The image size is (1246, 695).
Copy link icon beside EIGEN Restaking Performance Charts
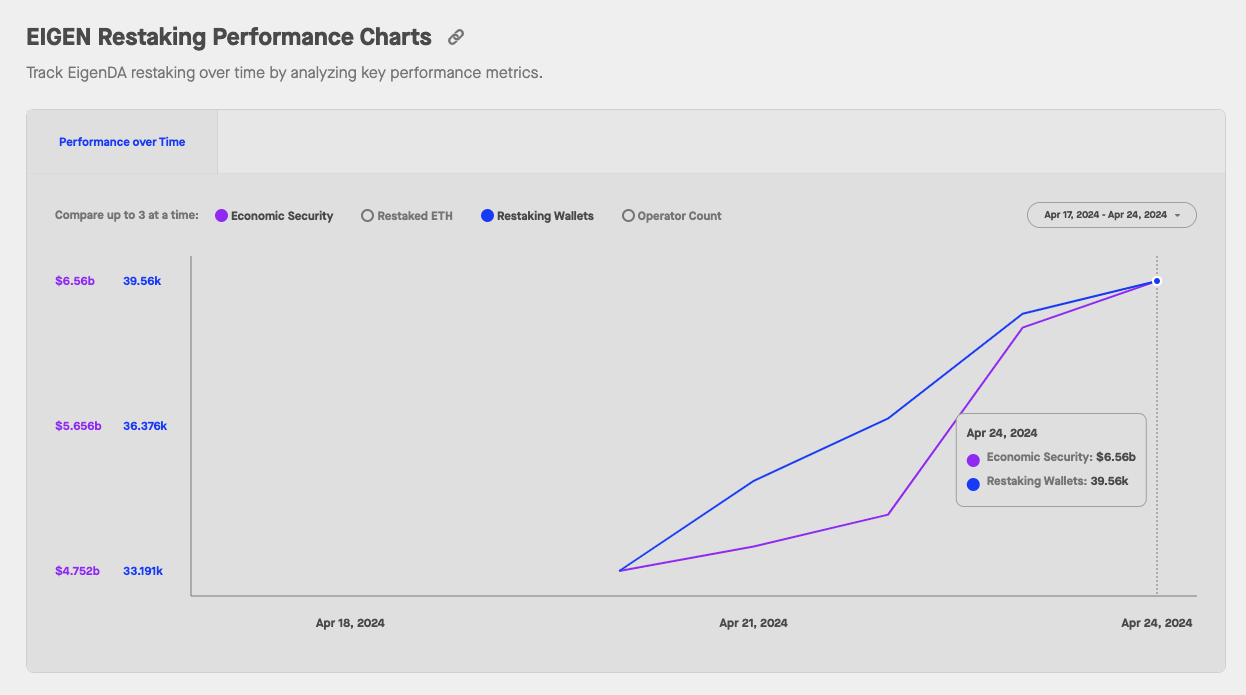tap(456, 37)
